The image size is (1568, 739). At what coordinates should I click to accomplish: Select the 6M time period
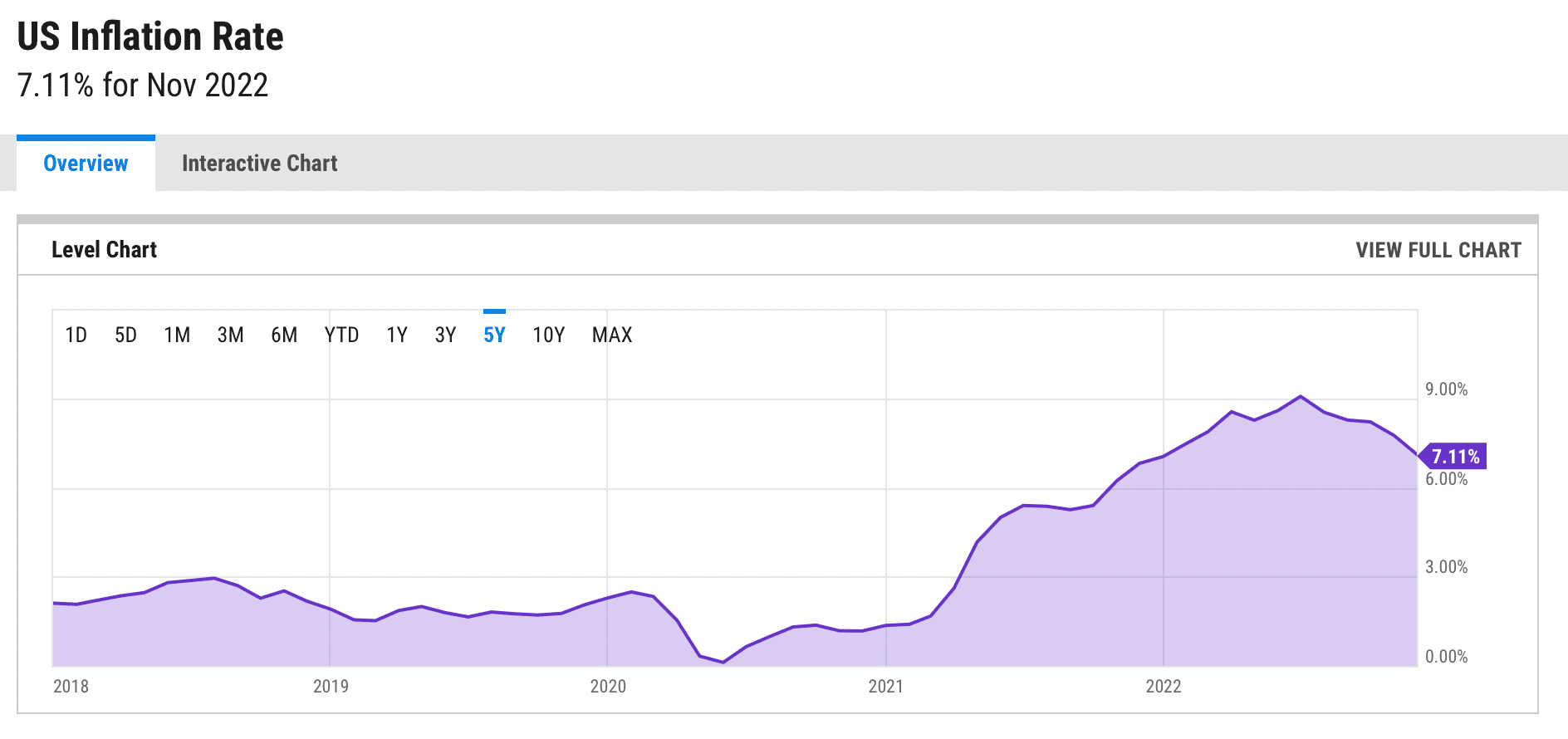point(284,335)
